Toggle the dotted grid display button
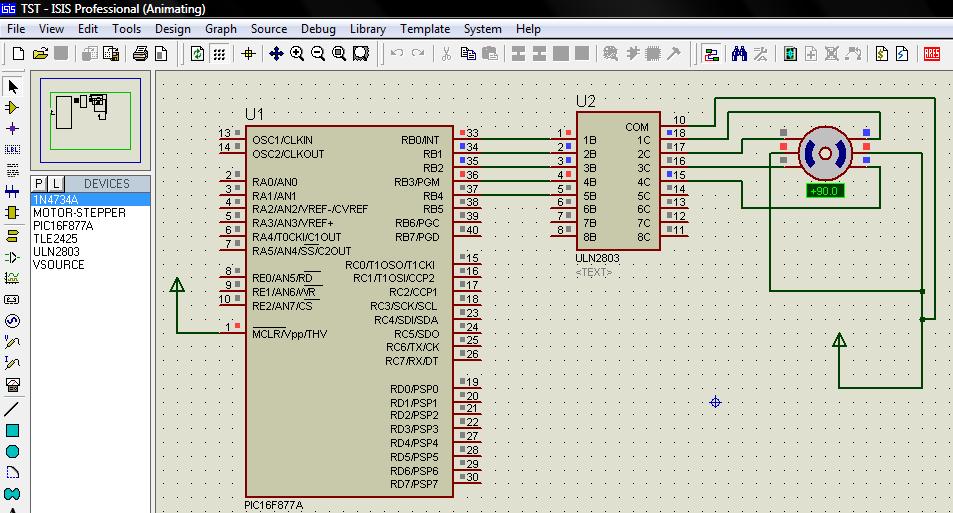 coord(219,53)
